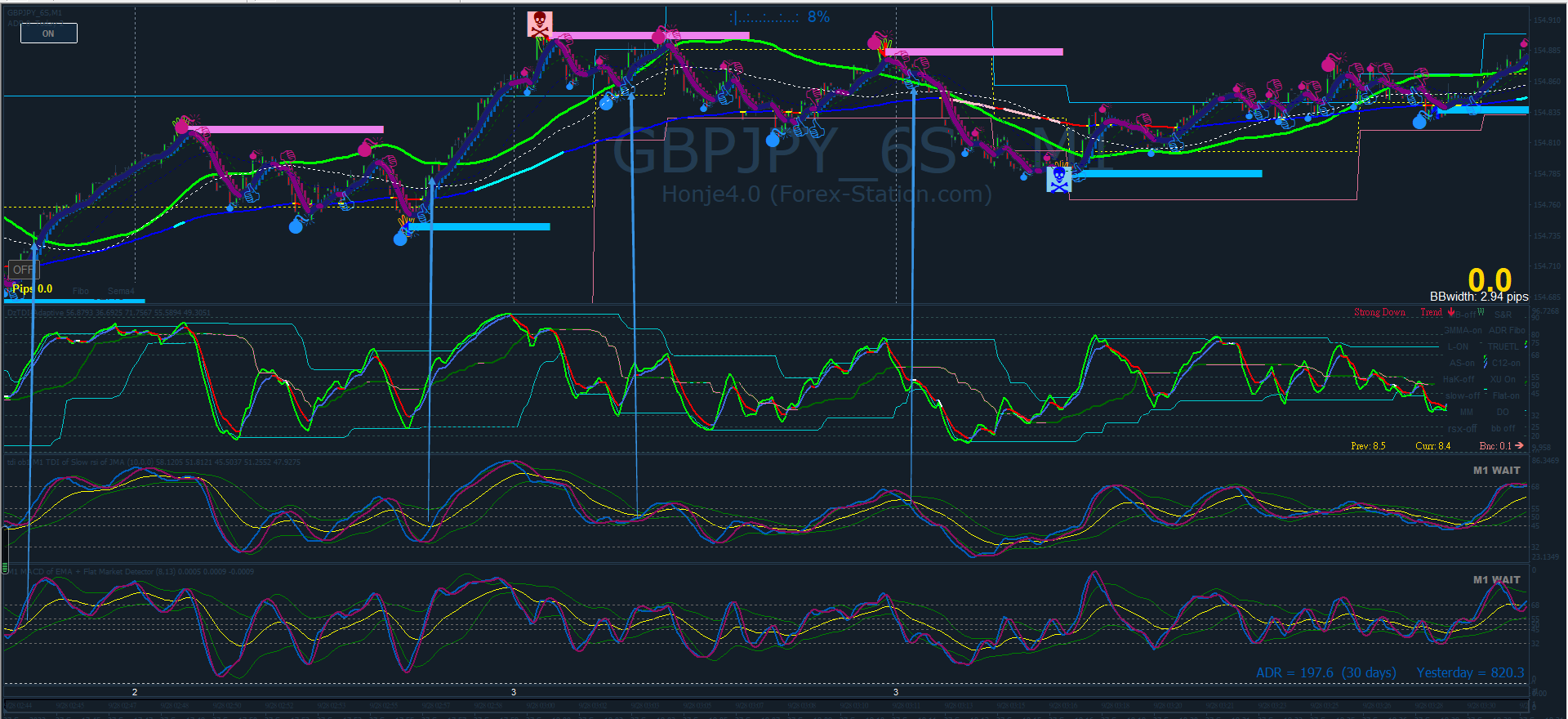Click the Yesterday = 820.3 text

1470,672
